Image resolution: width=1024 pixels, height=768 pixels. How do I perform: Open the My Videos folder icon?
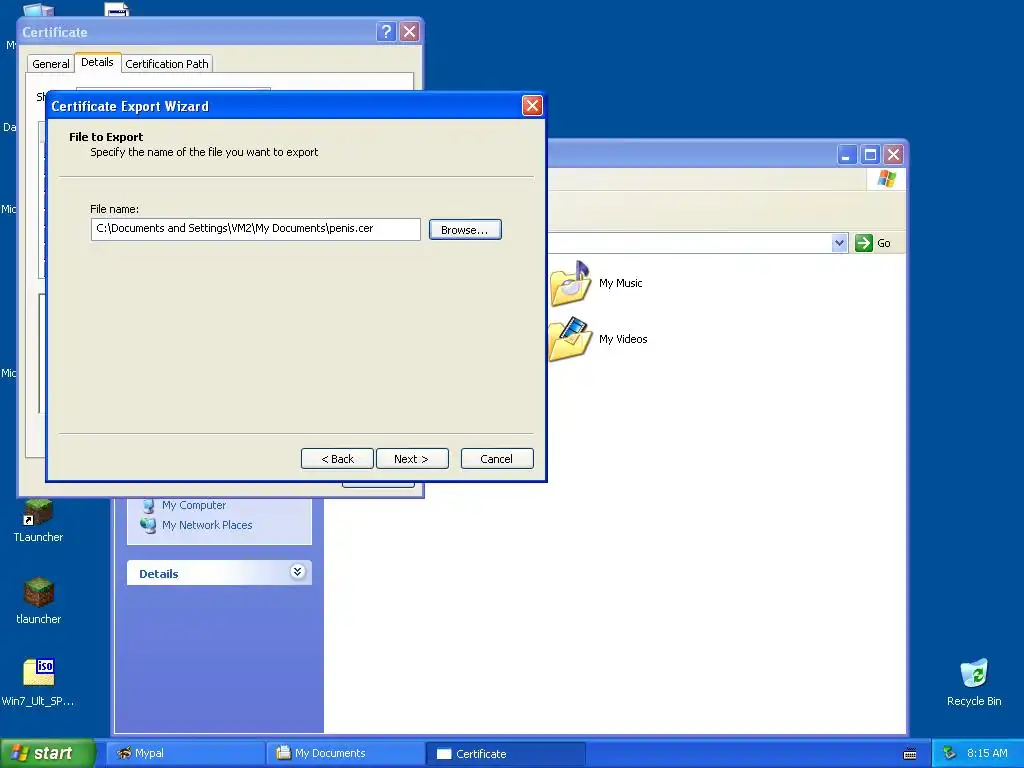point(570,339)
